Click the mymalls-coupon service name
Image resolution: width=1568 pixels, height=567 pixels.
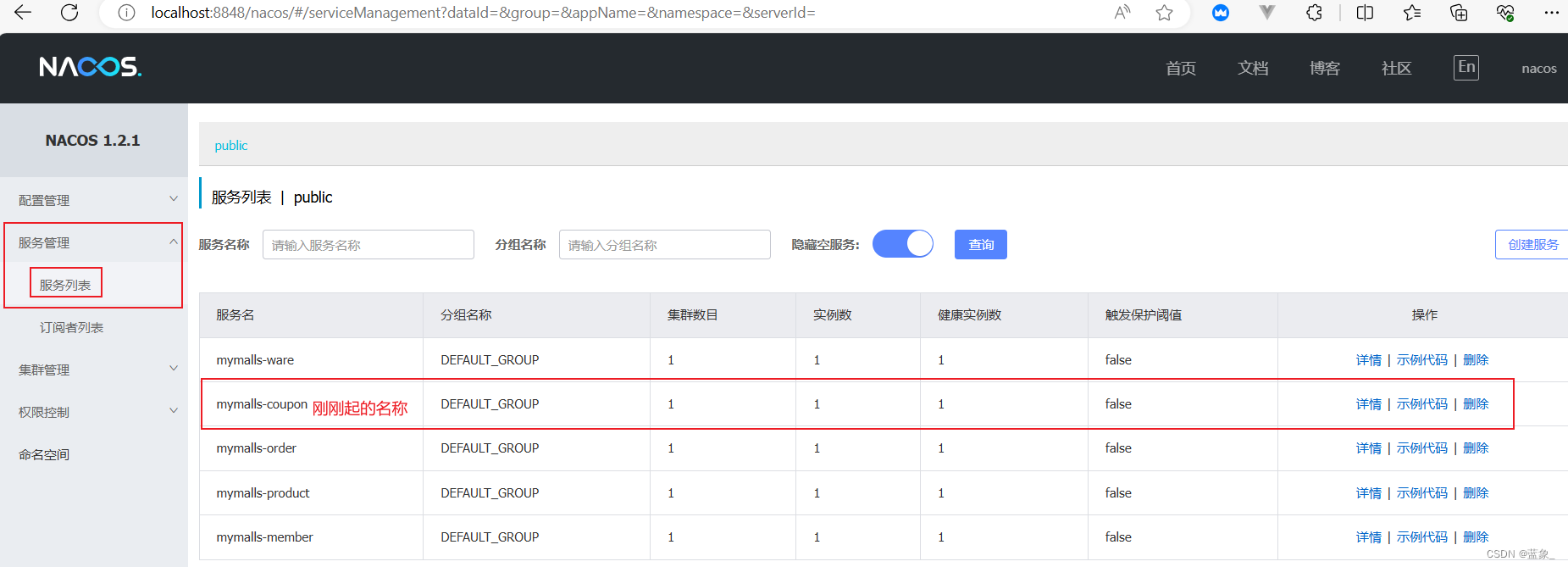262,404
